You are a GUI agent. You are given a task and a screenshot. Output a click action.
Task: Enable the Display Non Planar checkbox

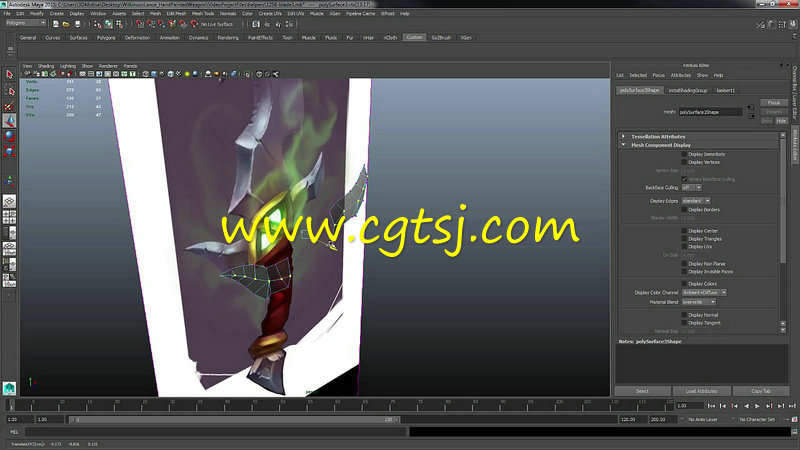click(684, 264)
